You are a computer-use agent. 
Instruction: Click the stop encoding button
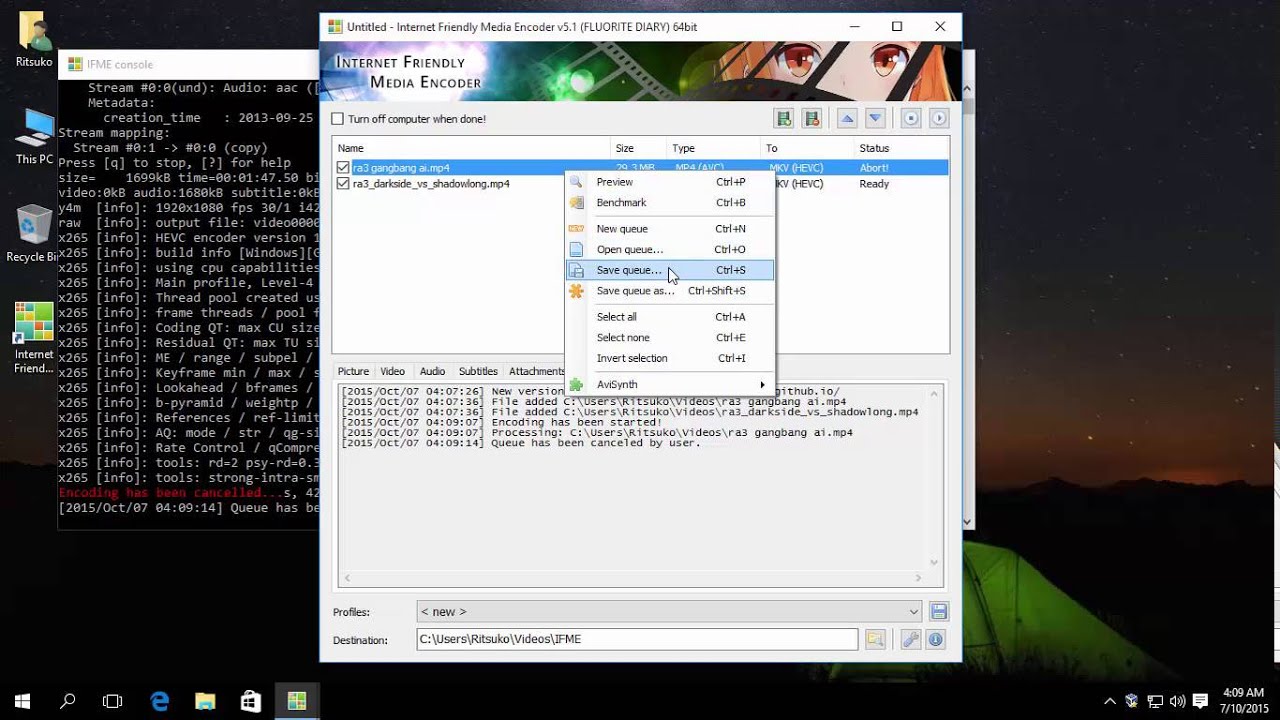pyautogui.click(x=911, y=118)
